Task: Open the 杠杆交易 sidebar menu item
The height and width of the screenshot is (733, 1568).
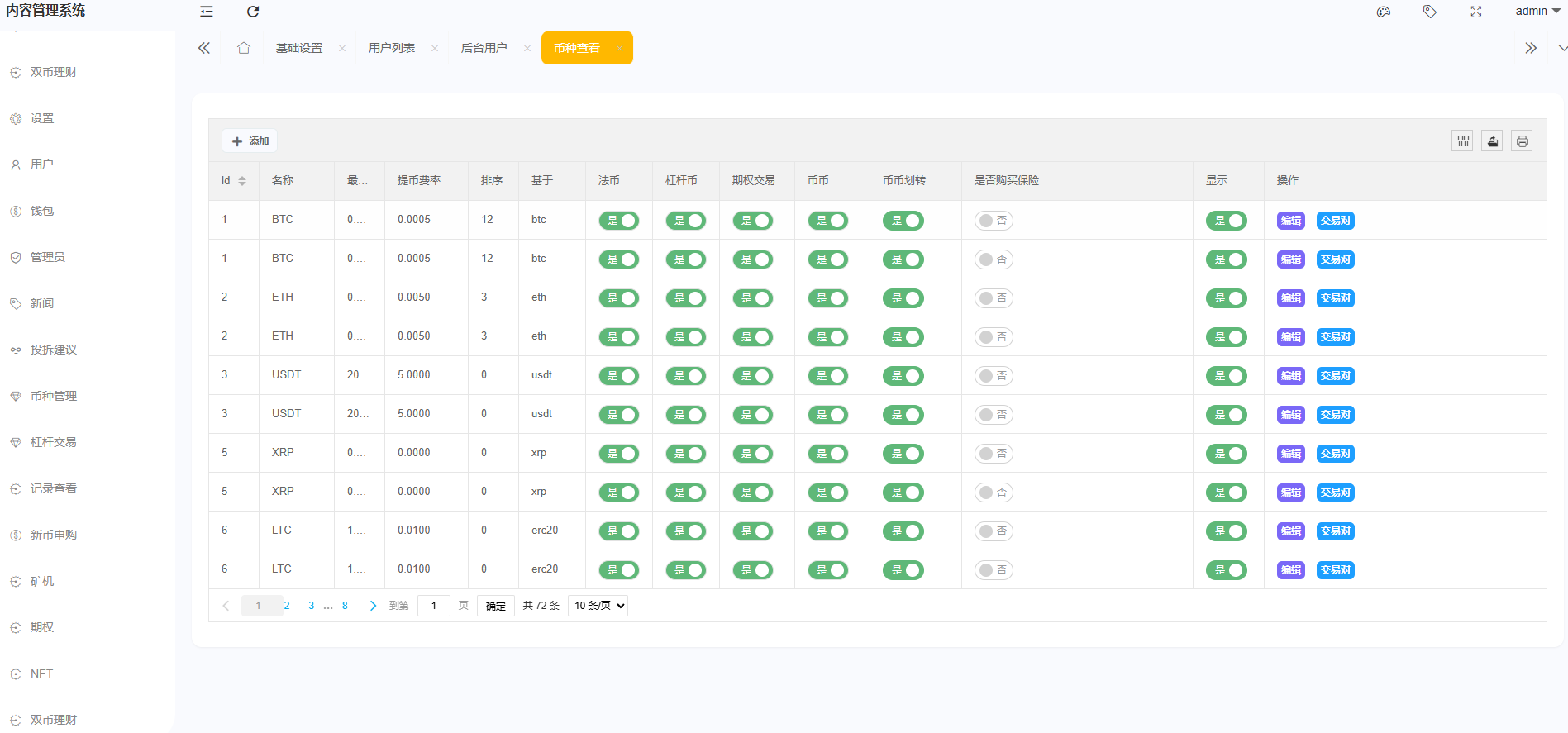Action: (54, 442)
